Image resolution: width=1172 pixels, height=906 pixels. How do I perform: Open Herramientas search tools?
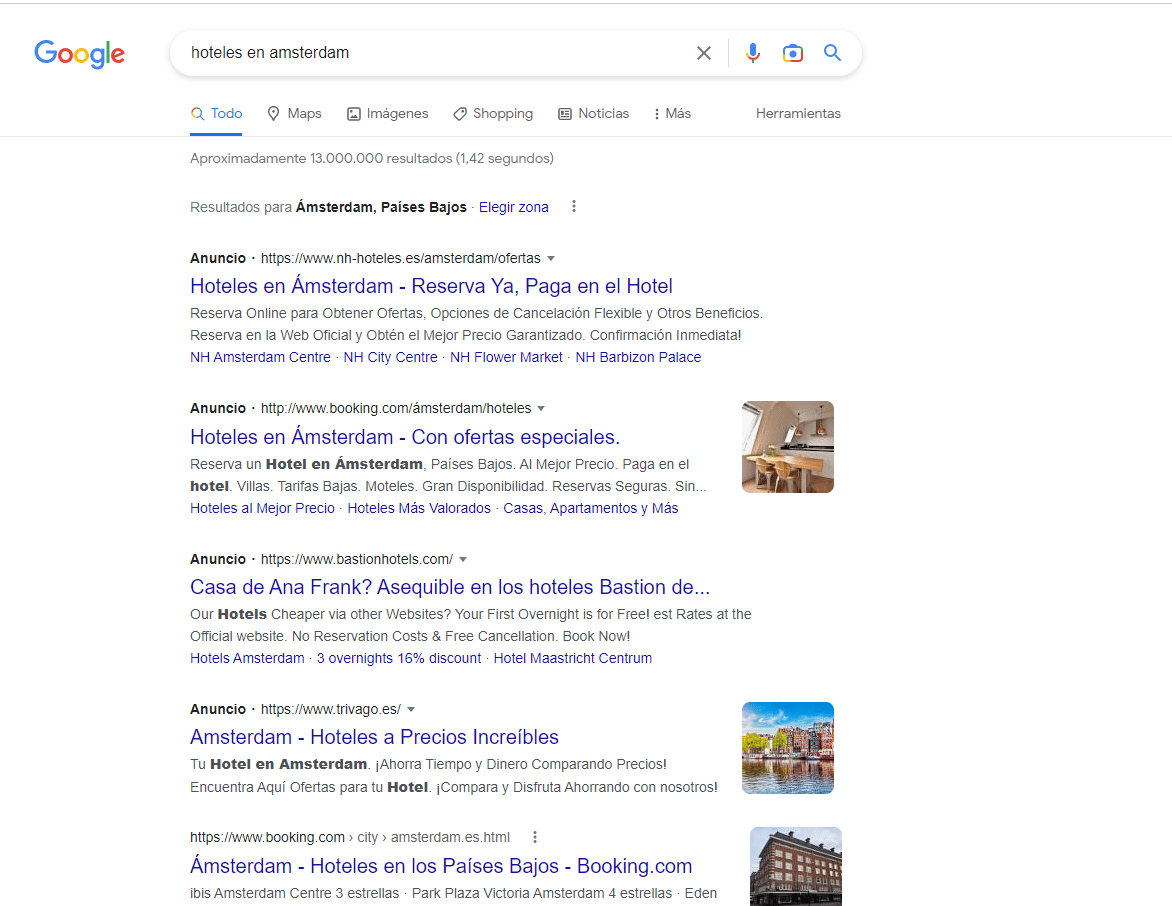click(798, 114)
